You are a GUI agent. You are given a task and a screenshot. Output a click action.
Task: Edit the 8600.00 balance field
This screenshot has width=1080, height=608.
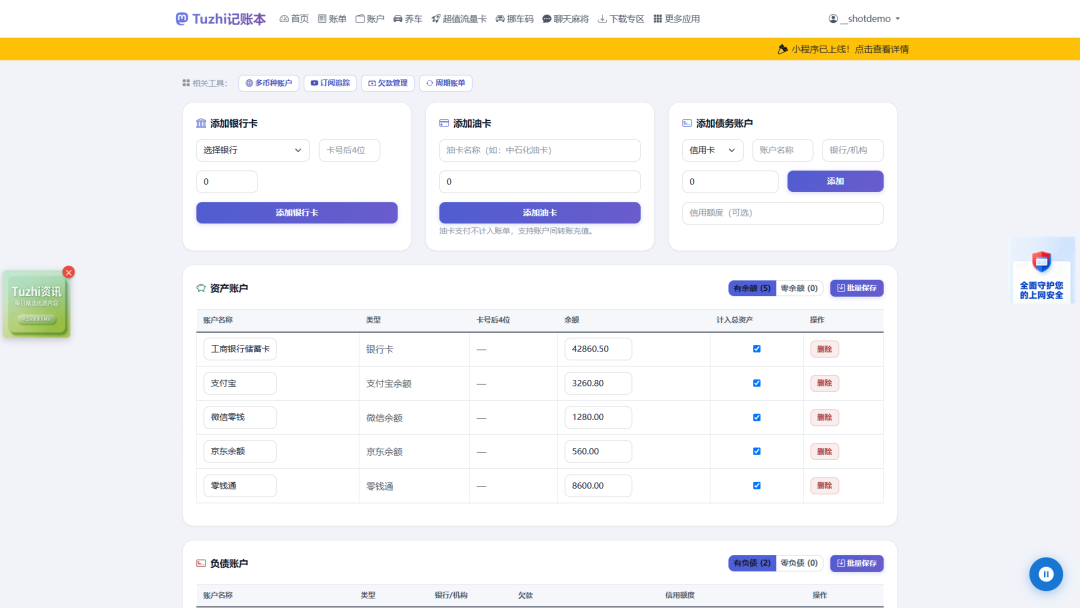pos(598,485)
